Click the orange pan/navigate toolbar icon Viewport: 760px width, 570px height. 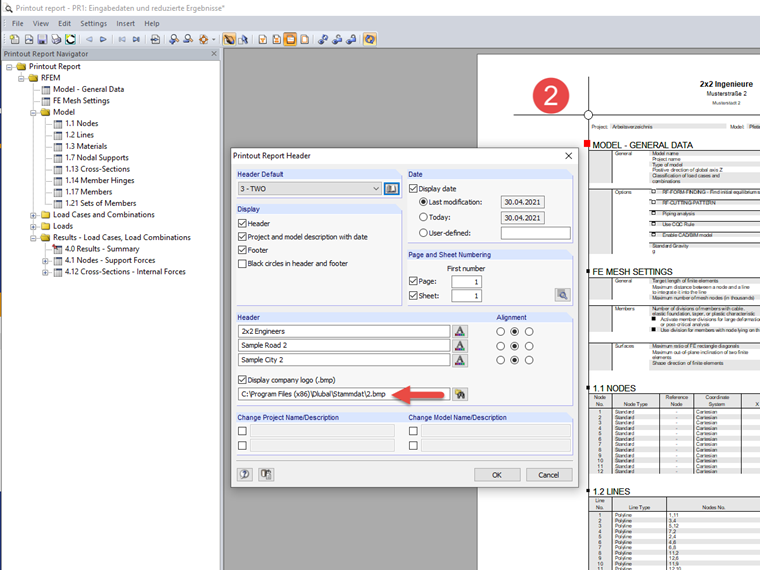204,39
